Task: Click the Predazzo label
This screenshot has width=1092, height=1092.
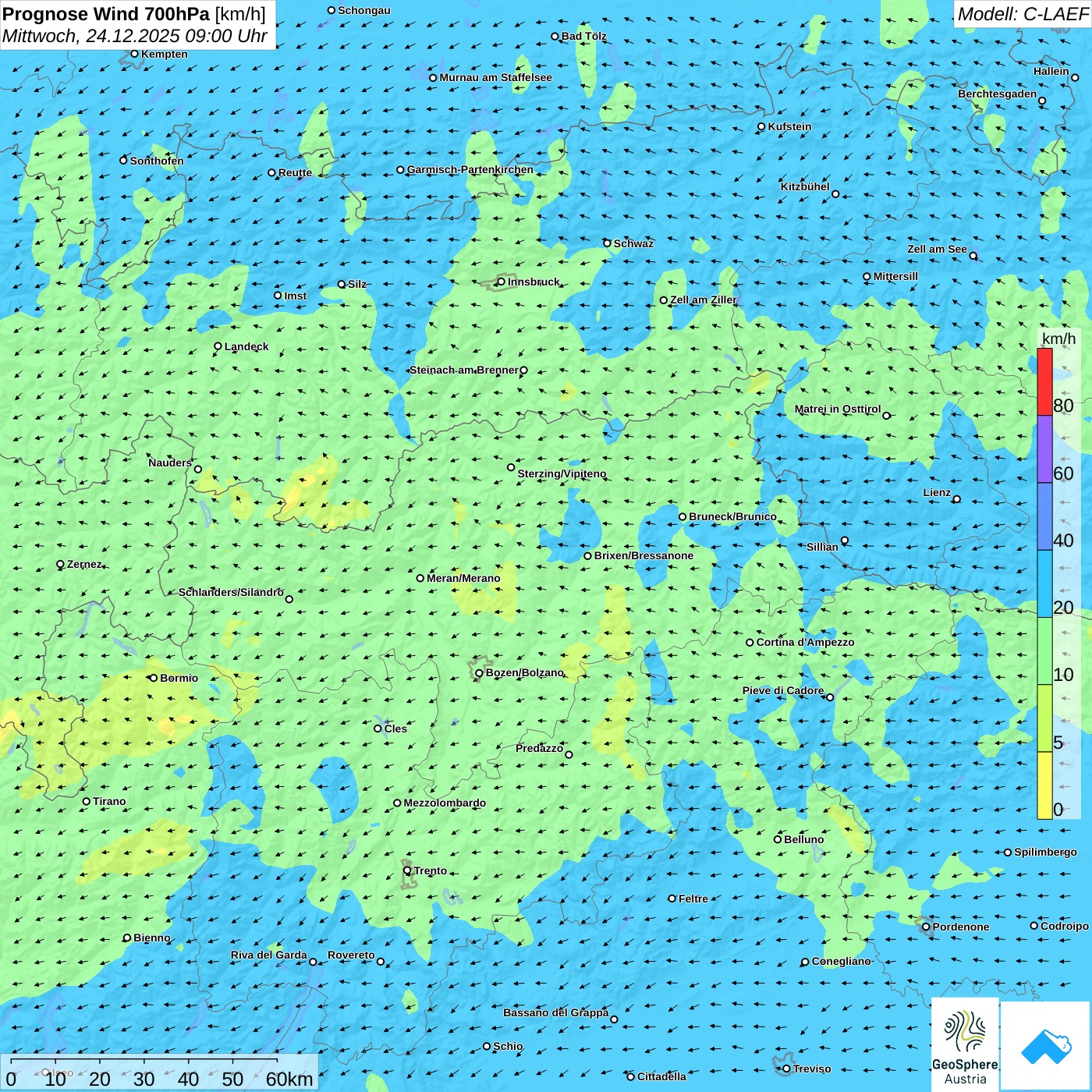Action: point(539,748)
